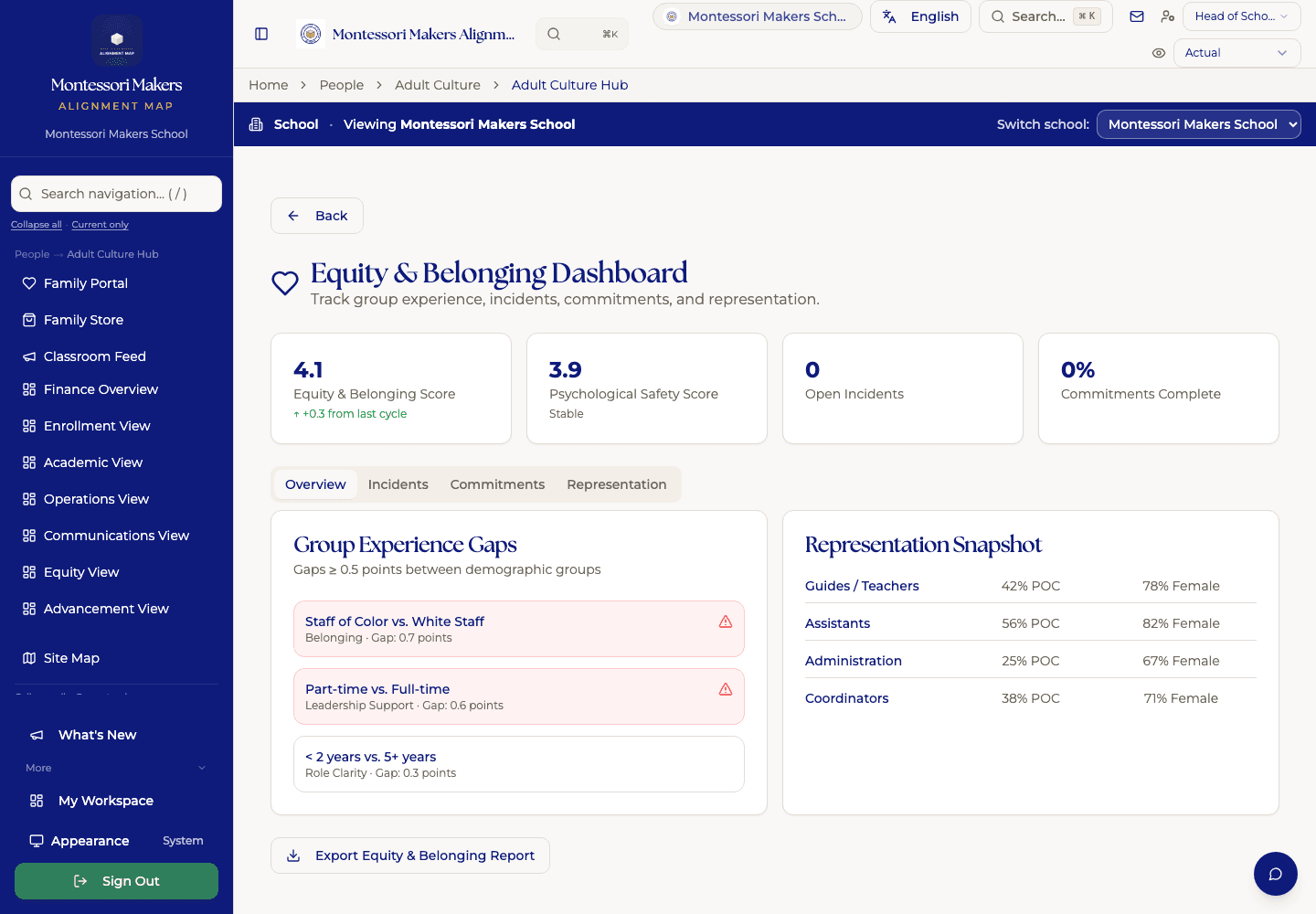Open the Switch school dropdown
The width and height of the screenshot is (1316, 914).
[x=1198, y=124]
